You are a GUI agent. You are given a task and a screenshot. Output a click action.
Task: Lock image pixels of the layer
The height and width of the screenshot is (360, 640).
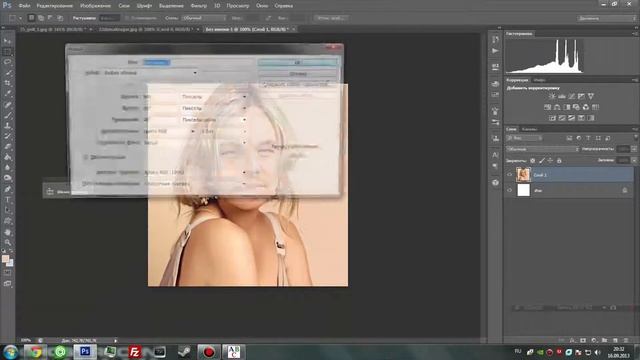coord(542,160)
